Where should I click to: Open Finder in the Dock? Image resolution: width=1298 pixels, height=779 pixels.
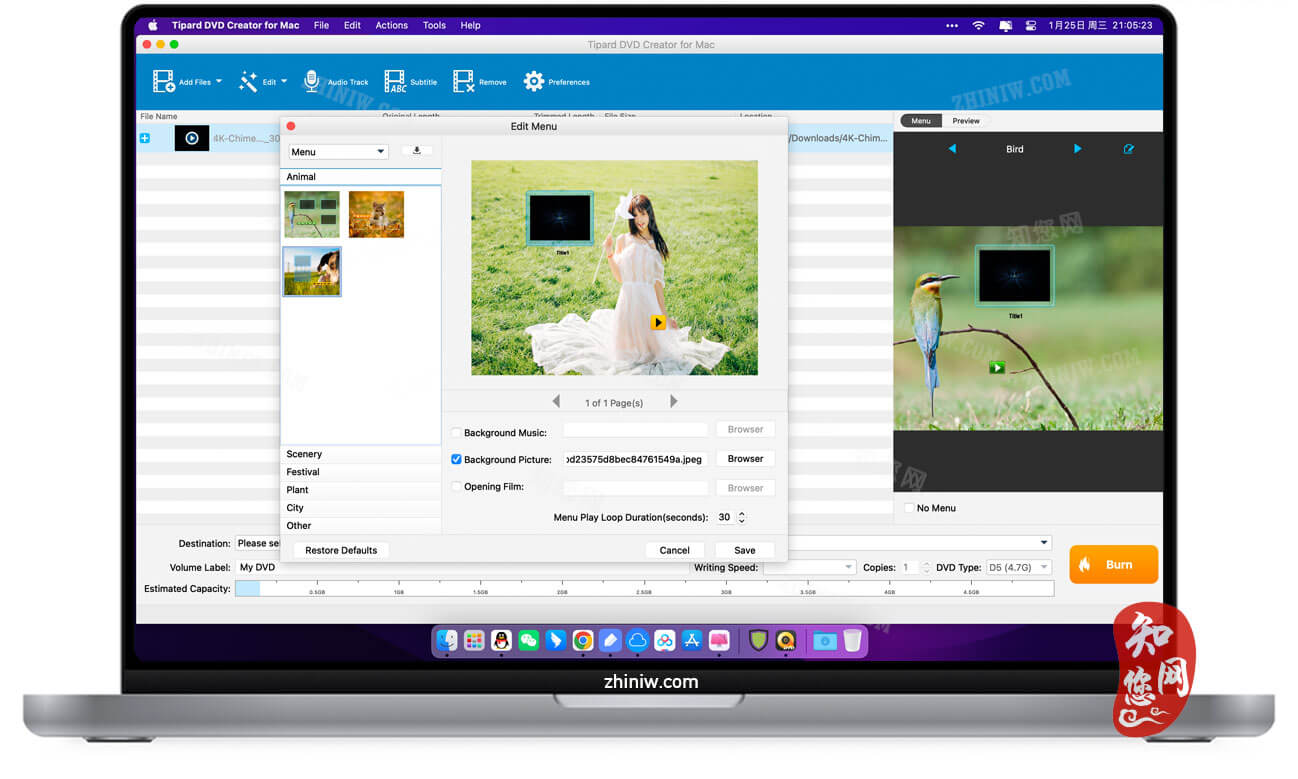coord(447,641)
